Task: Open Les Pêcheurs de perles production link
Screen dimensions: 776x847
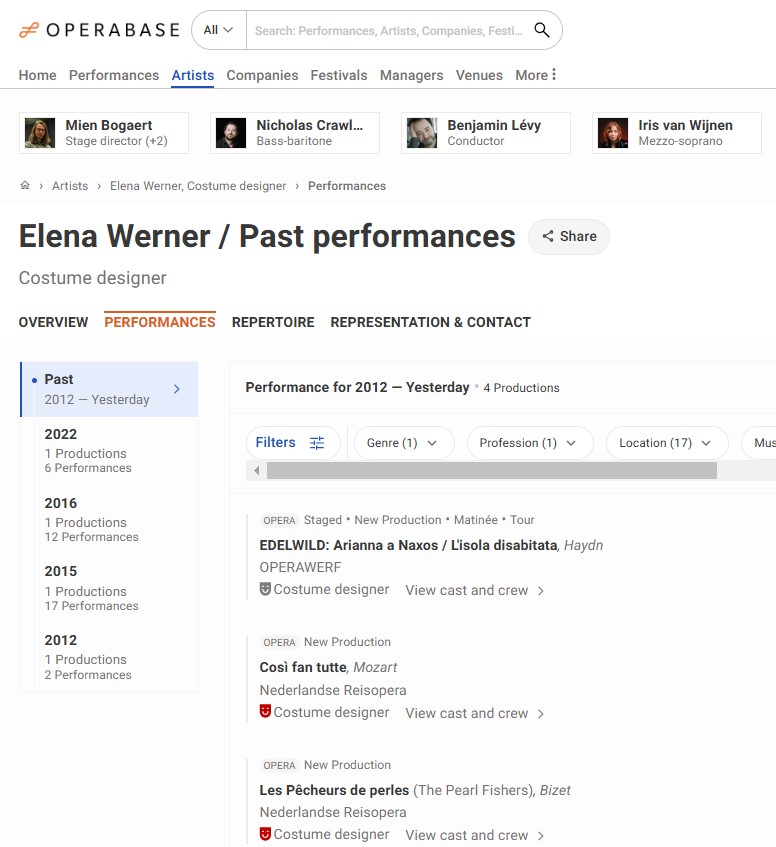Action: tap(334, 790)
